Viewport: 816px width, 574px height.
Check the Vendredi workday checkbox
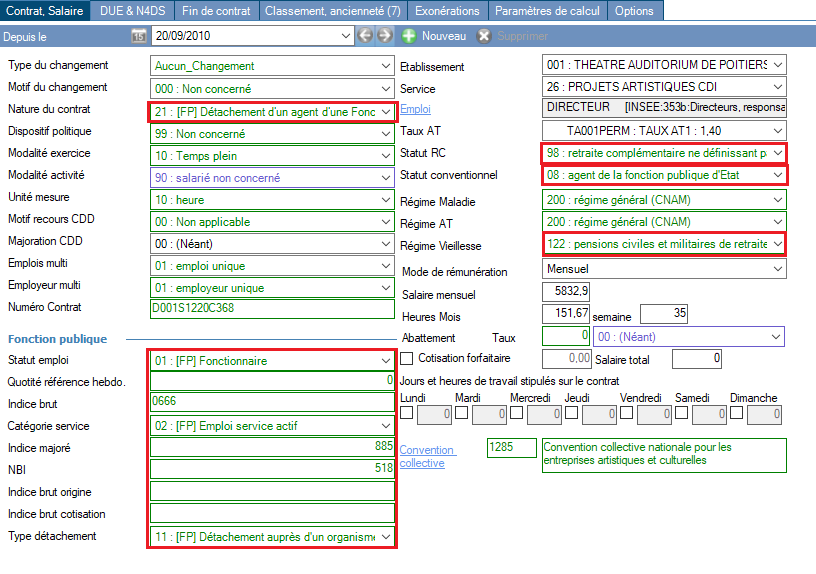tap(625, 413)
